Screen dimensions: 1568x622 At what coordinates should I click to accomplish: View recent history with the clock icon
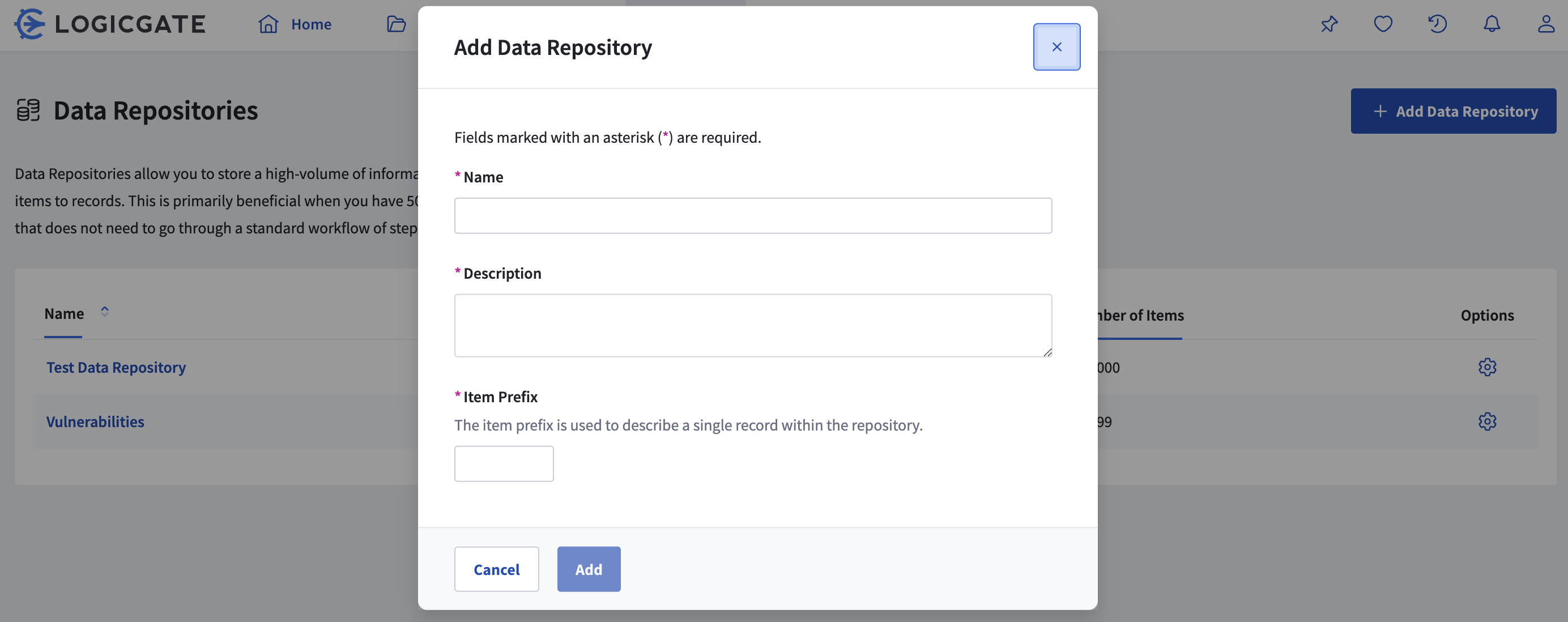point(1438,24)
